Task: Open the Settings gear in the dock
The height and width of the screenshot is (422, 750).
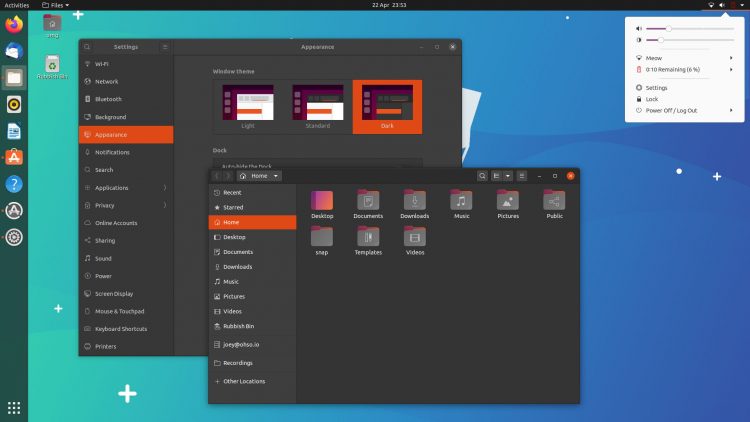Action: pos(14,237)
